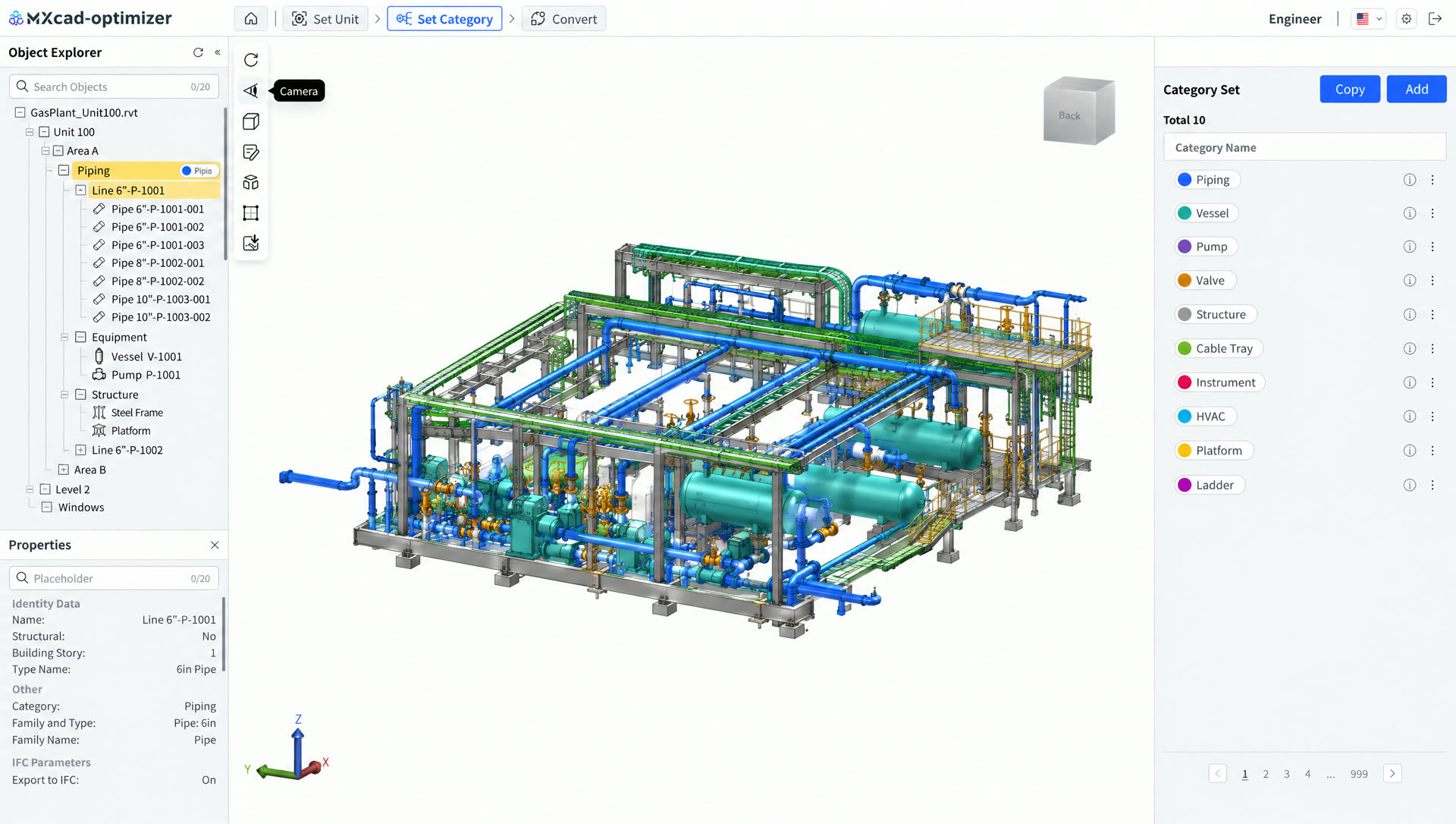Image resolution: width=1456 pixels, height=824 pixels.
Task: Close the Properties panel
Action: [215, 545]
